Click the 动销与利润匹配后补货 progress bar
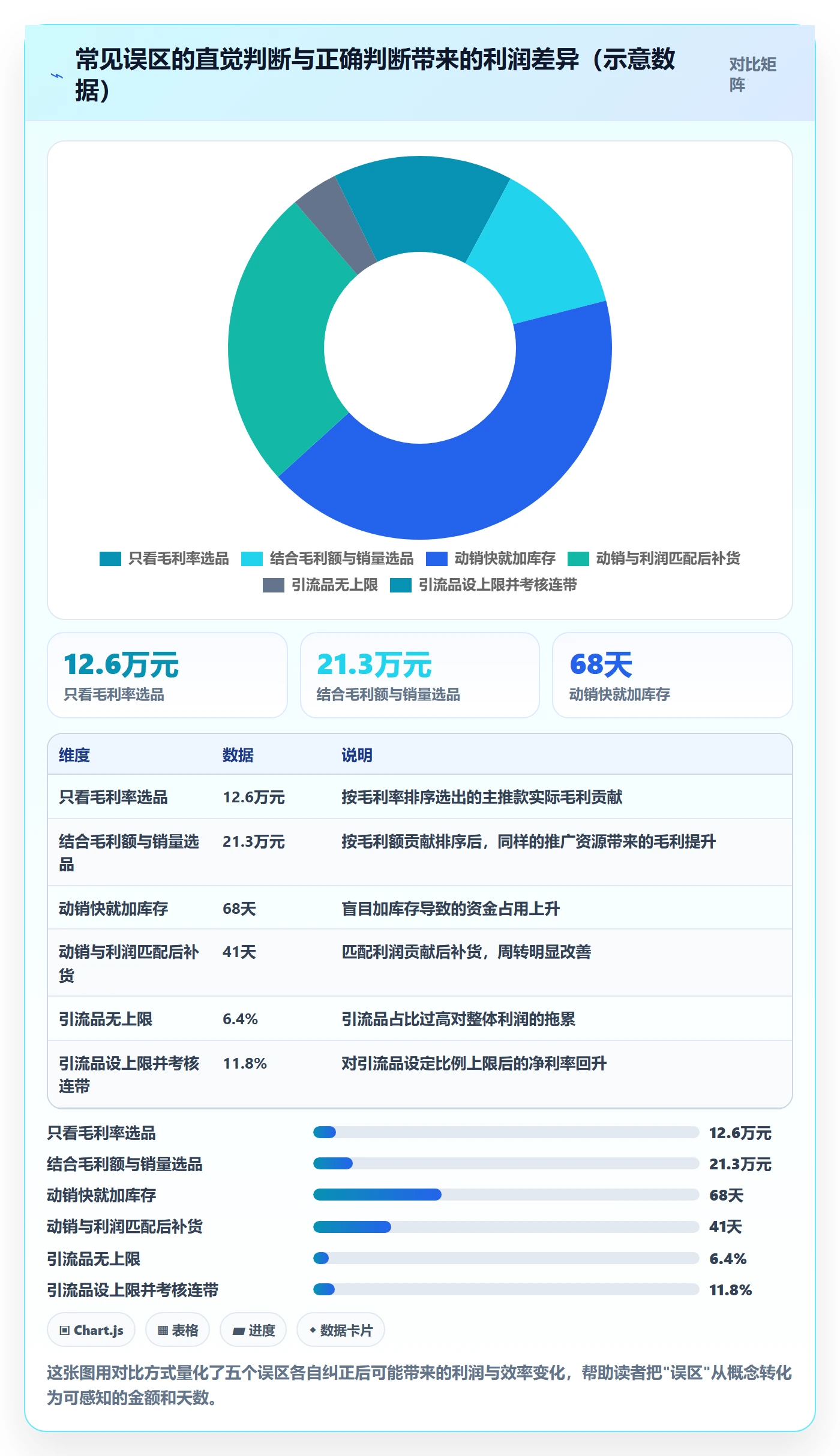 [506, 1227]
